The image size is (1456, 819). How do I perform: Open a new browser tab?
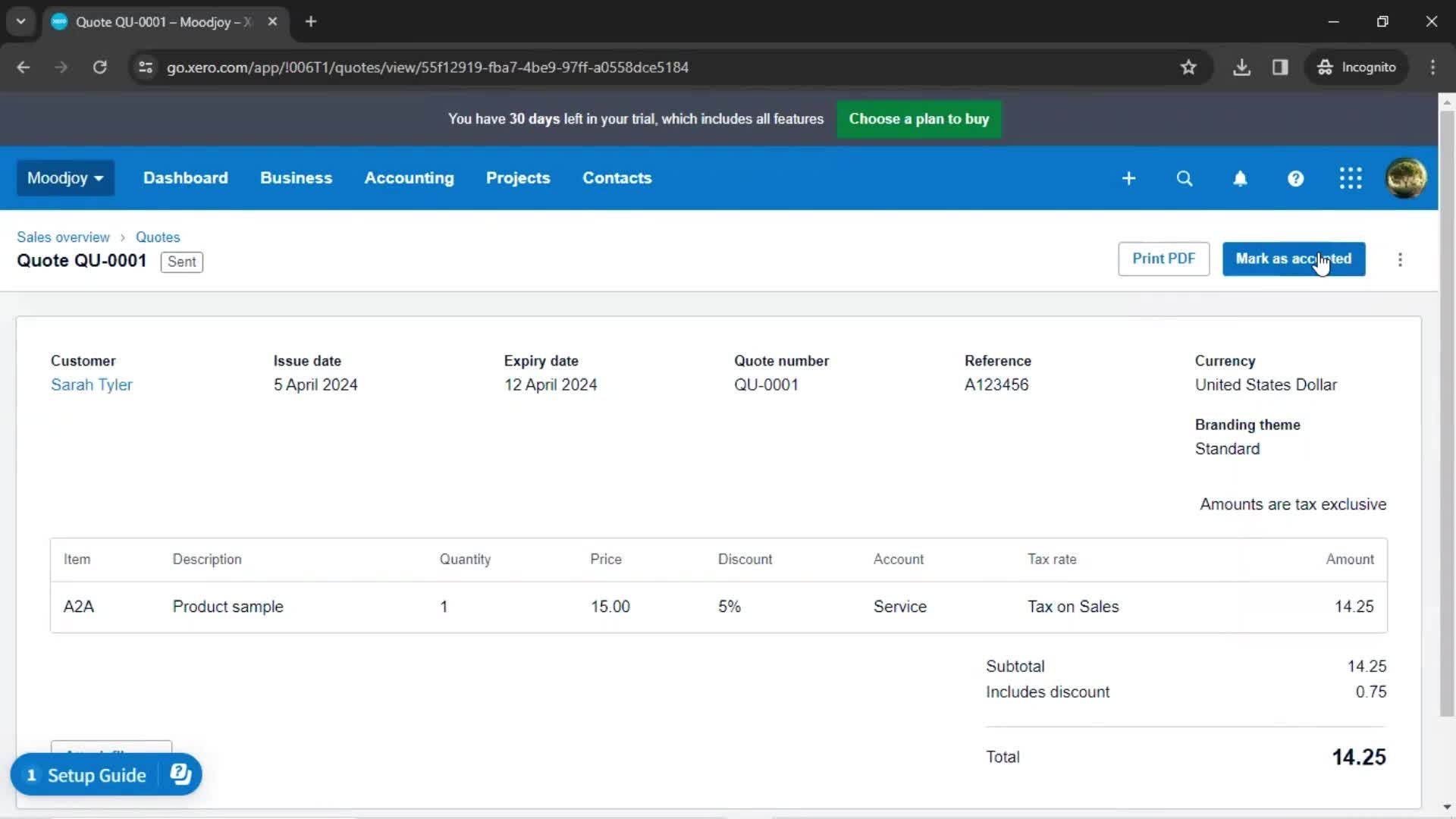coord(310,22)
